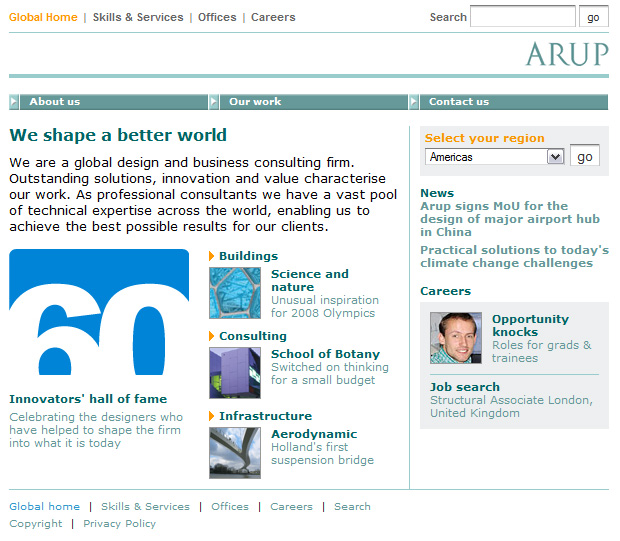
Task: Click the Aerodynamic bridge thumbnail image
Action: click(x=235, y=453)
